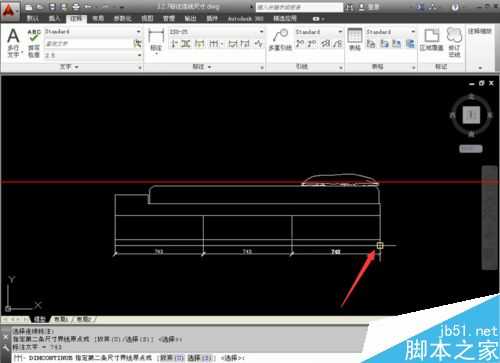This screenshot has height=363, width=500.
Task: Click the ViewCube WCS dropdown below compass
Action: pos(471,149)
